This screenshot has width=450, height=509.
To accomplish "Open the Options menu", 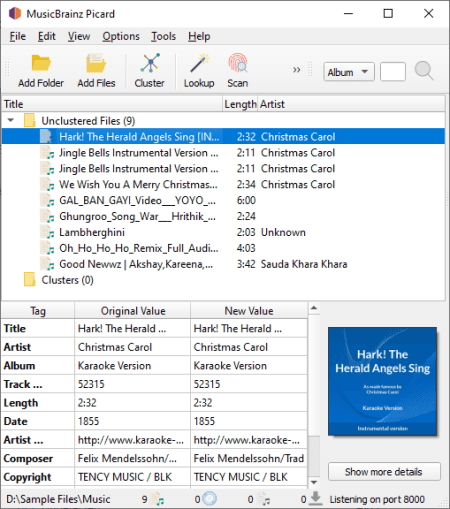I will click(121, 36).
